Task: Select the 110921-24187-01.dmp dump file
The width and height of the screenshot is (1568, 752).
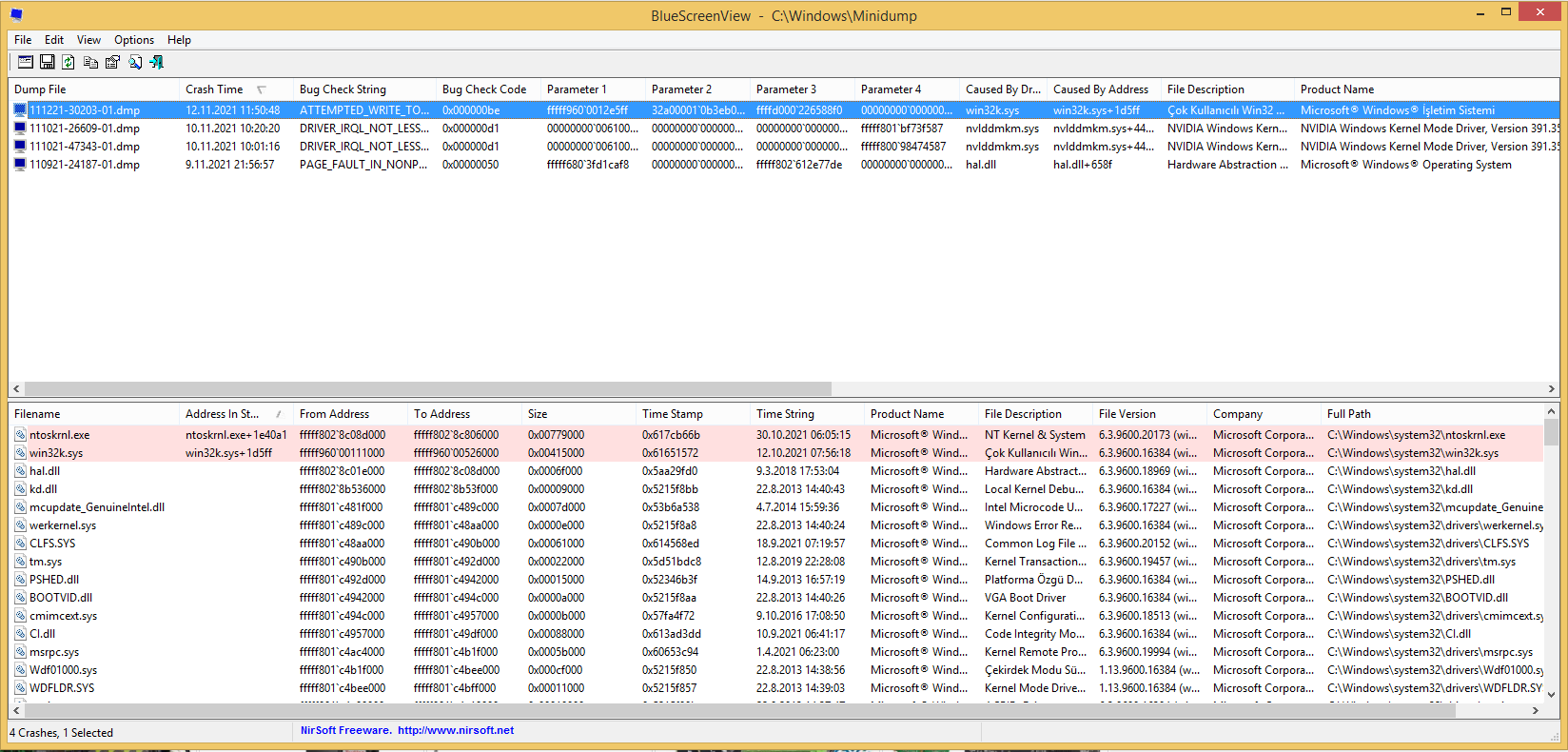Action: tap(85, 165)
